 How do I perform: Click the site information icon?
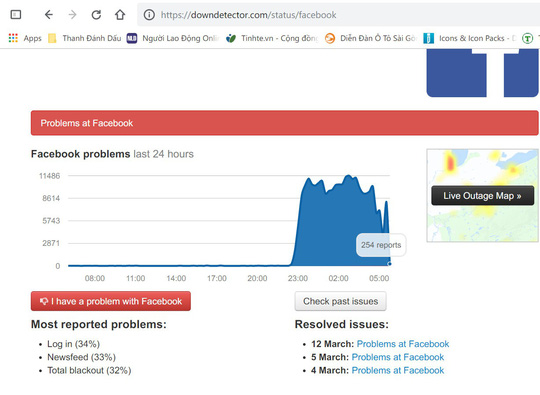149,15
